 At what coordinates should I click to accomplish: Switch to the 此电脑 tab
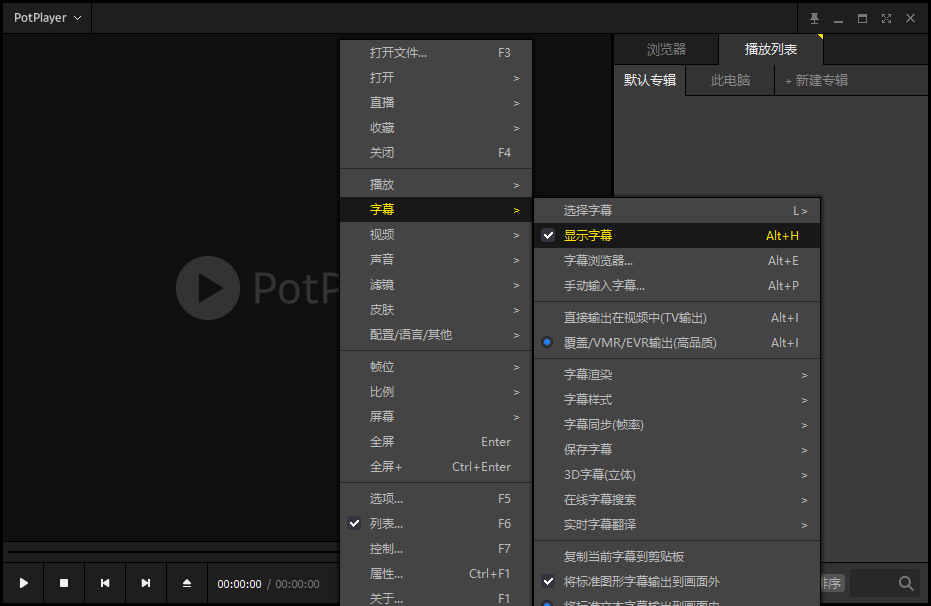click(728, 80)
